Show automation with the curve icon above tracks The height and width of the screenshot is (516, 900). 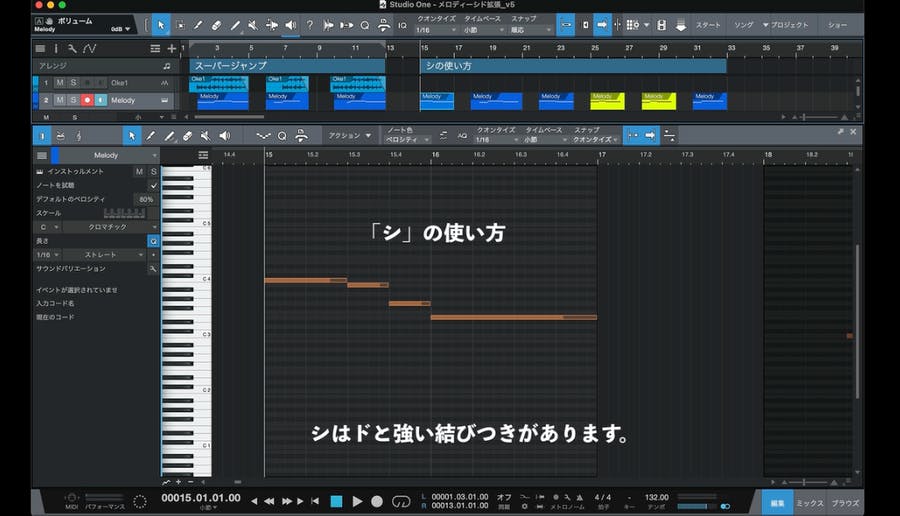tap(90, 49)
